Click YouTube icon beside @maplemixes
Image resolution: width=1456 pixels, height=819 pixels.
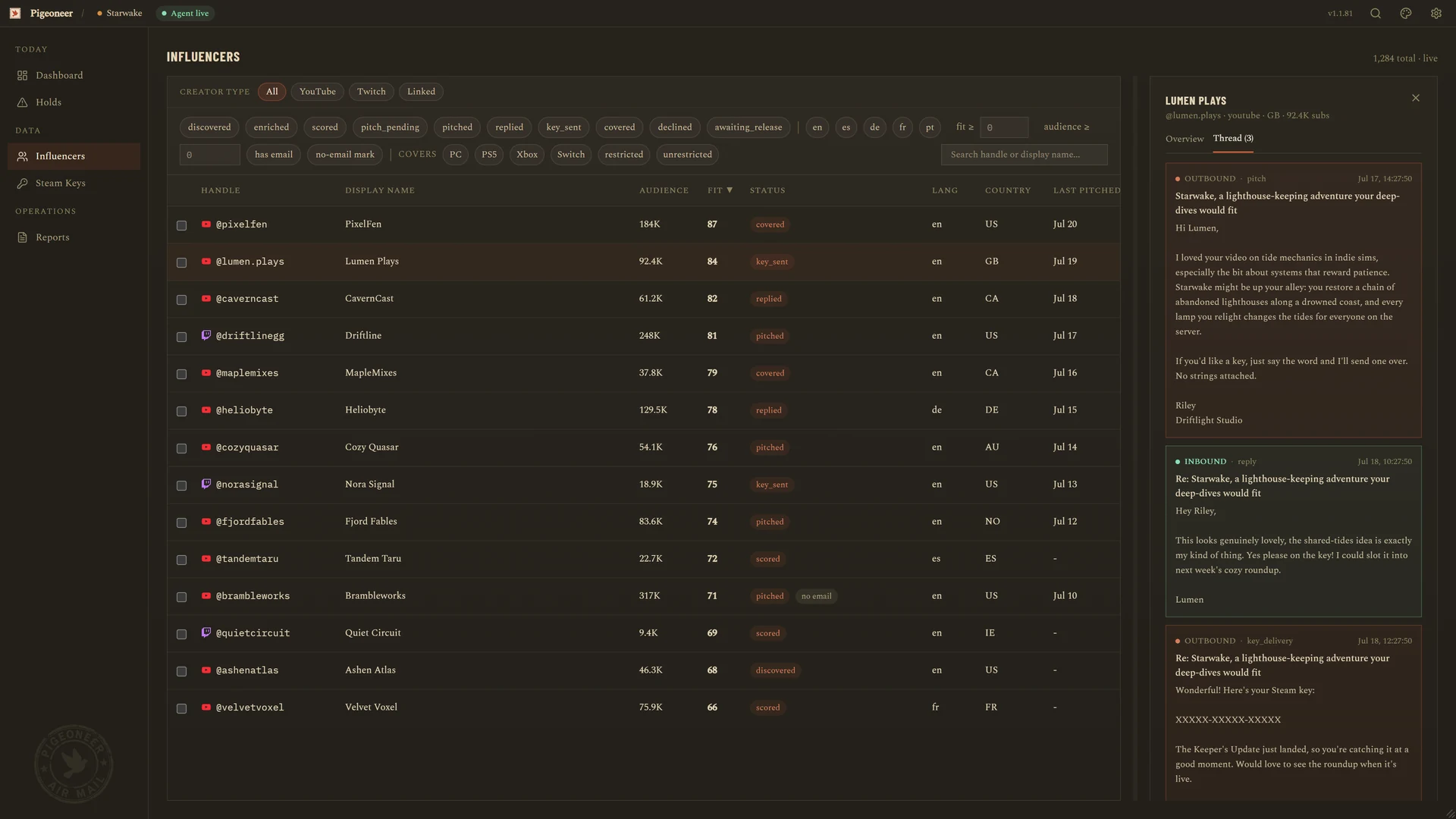point(206,373)
